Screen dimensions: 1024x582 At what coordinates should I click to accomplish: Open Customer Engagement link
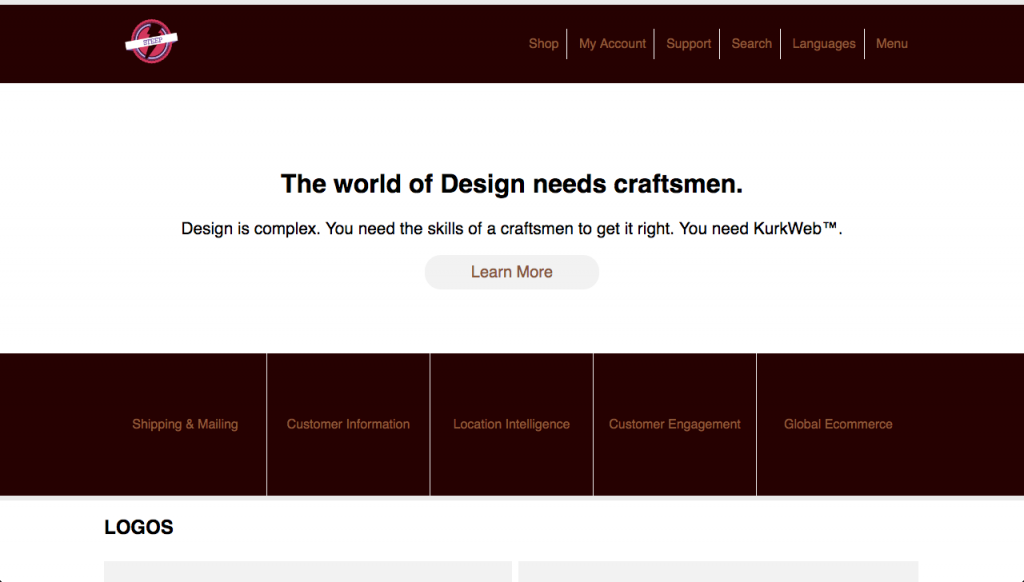pyautogui.click(x=675, y=424)
